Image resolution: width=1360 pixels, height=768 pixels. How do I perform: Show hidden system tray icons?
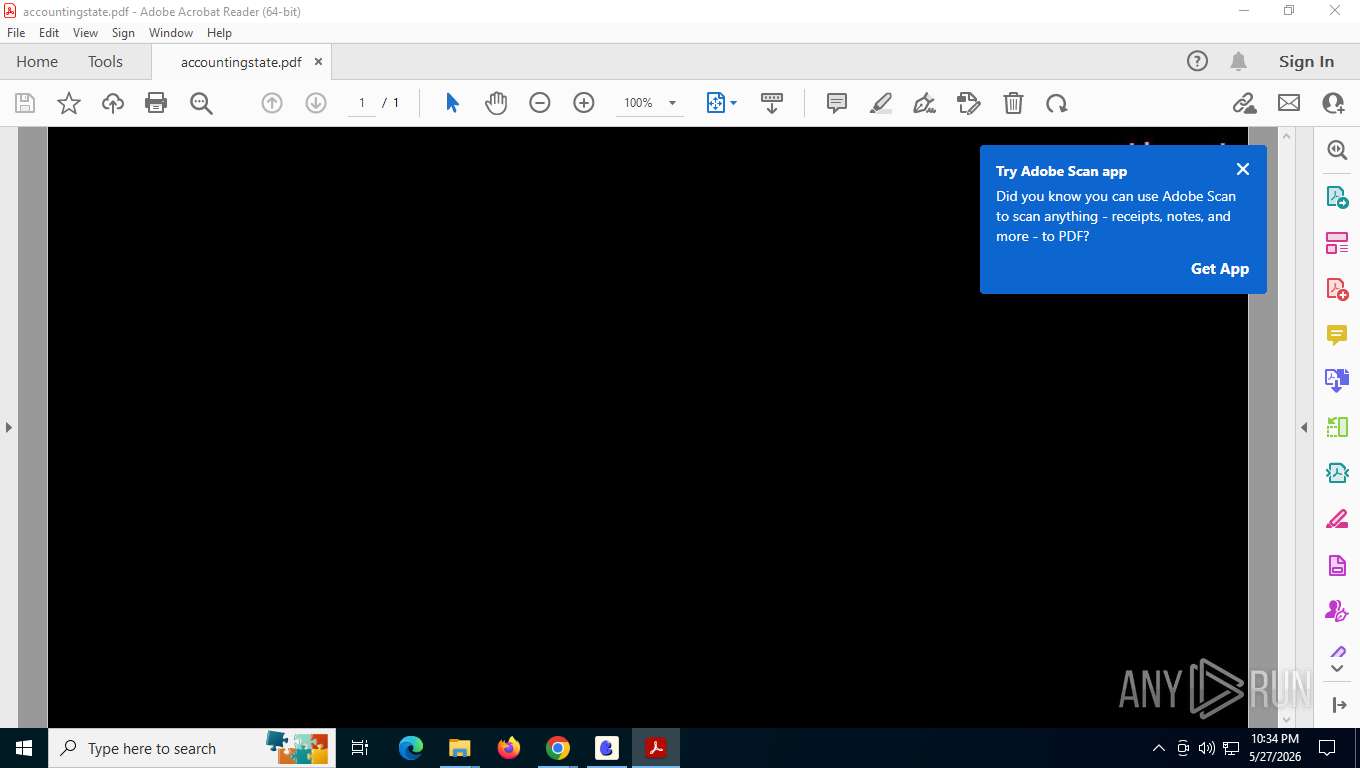[x=1159, y=748]
